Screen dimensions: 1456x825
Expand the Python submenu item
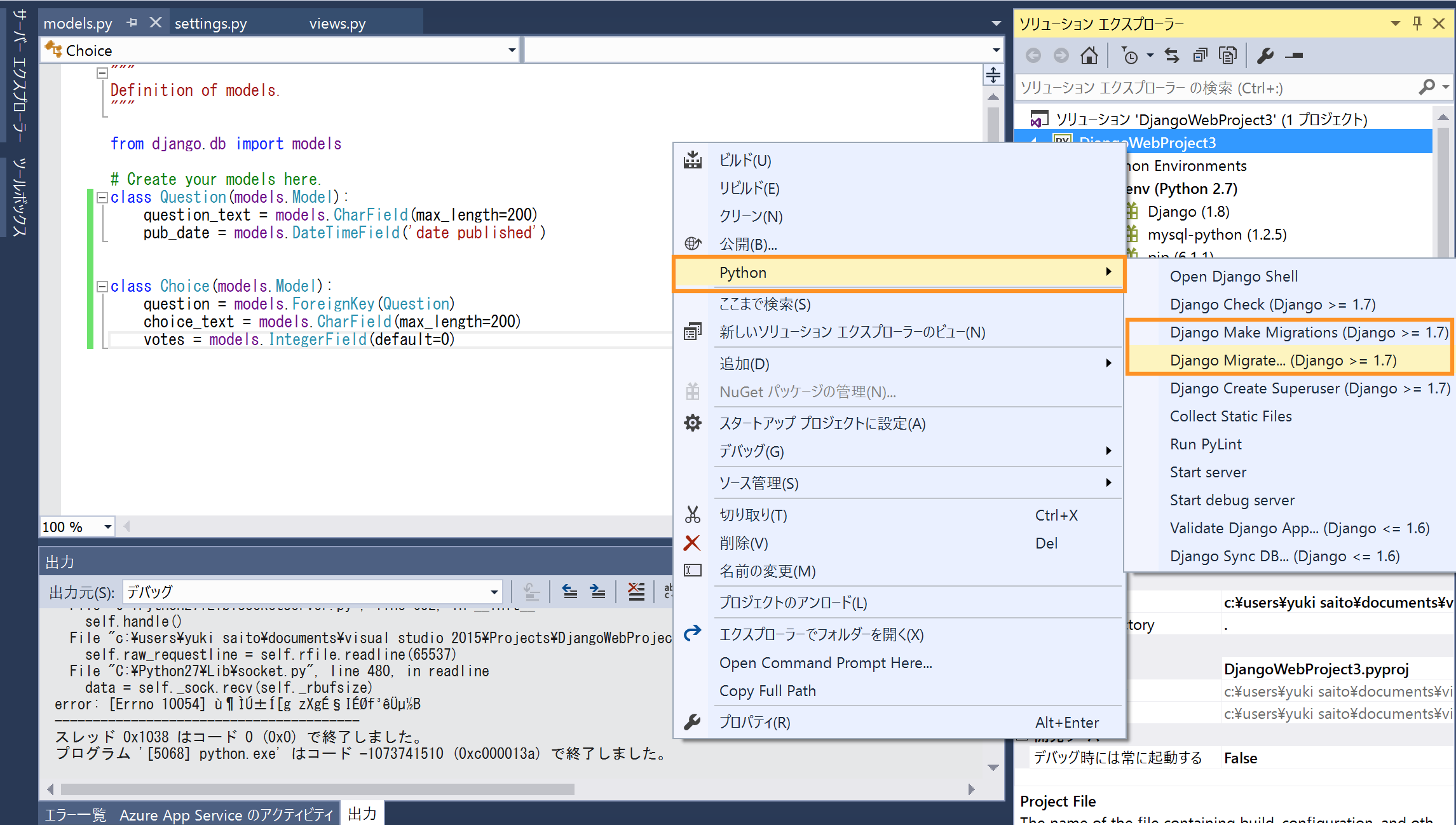click(899, 273)
